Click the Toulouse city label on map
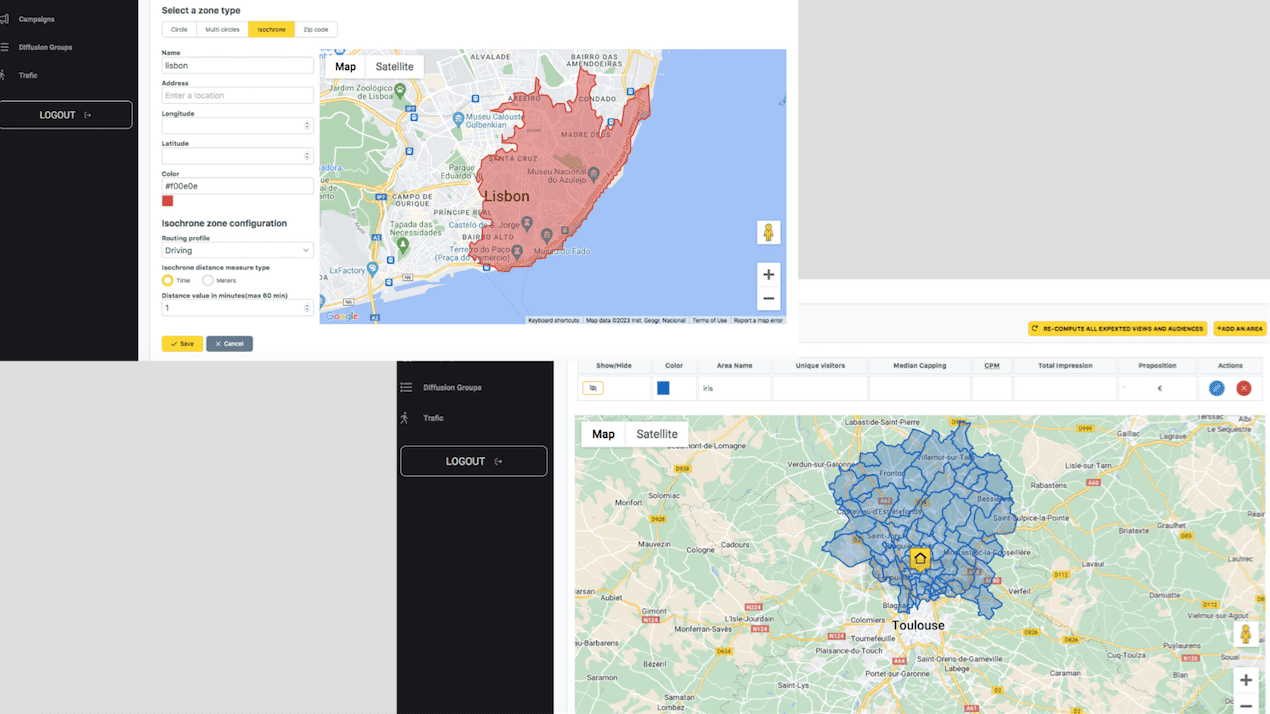 click(x=918, y=625)
